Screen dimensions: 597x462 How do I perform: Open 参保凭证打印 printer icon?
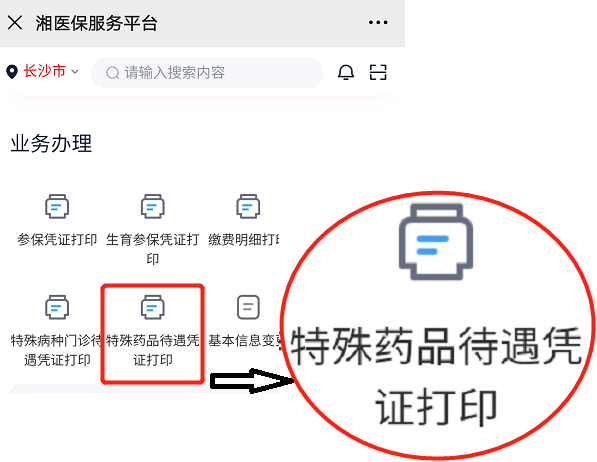57,206
